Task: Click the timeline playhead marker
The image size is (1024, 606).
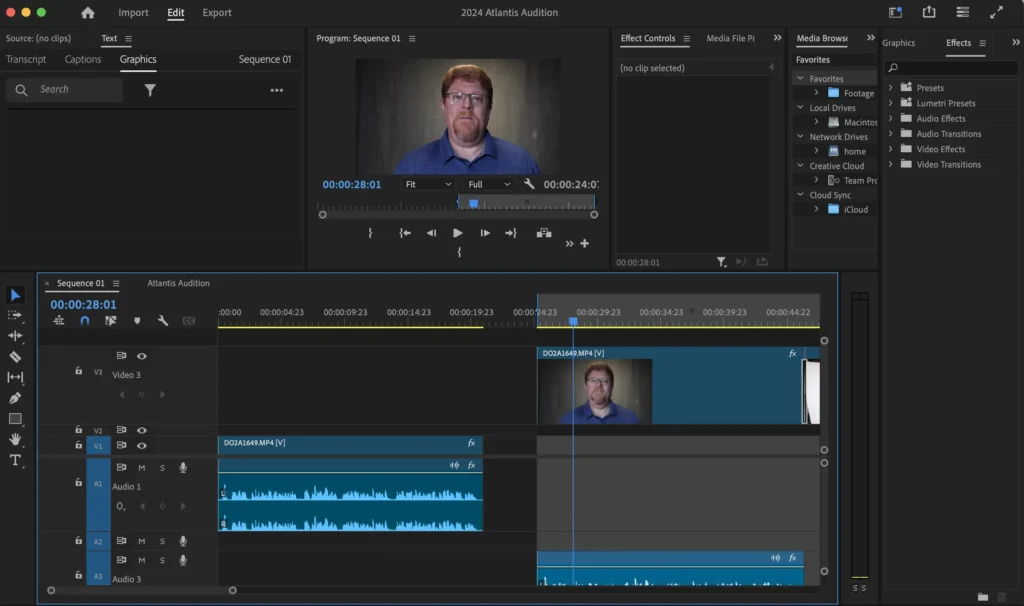Action: pos(573,321)
